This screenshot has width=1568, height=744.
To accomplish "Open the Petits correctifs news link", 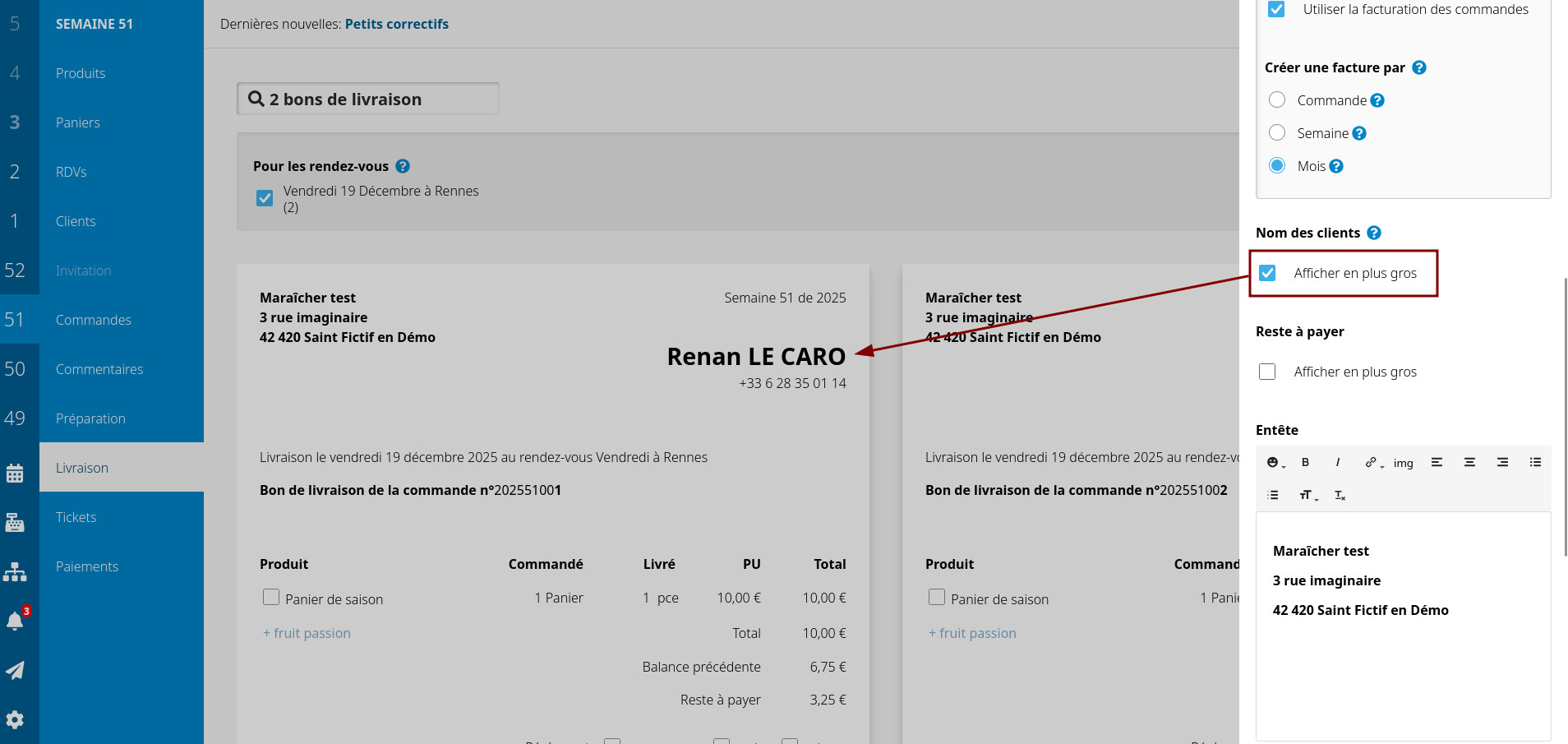I will (396, 24).
